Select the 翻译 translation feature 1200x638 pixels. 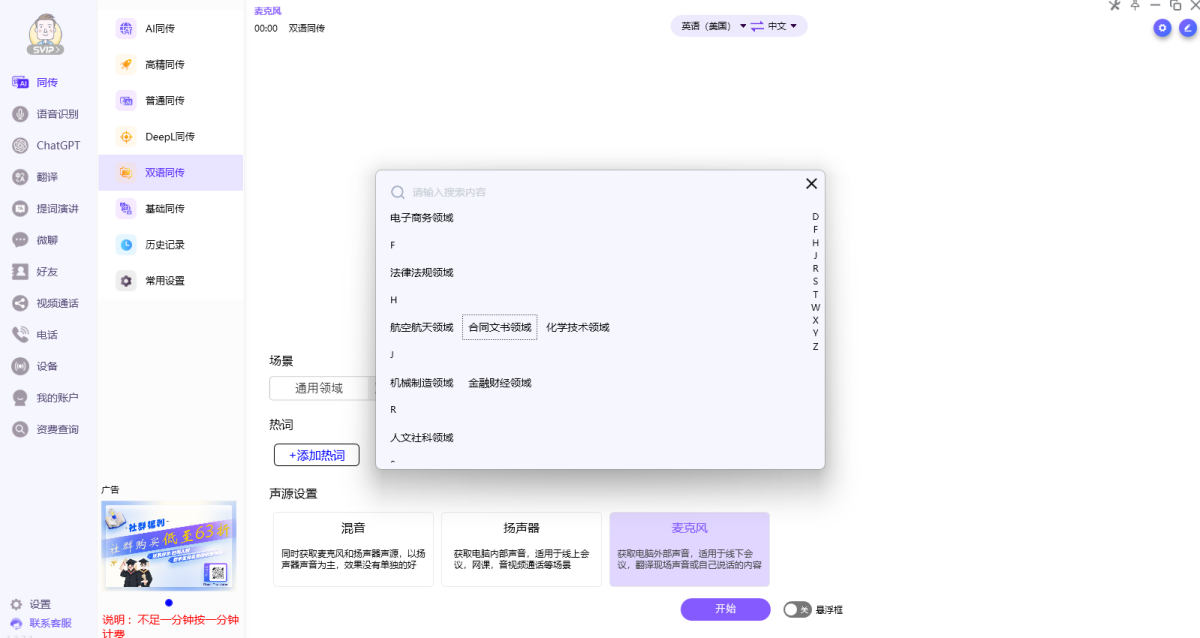47,176
